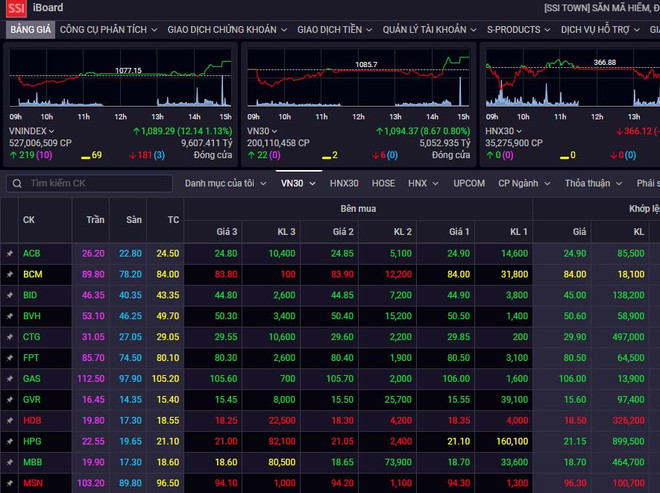Pin the HPG stock row
Image resolution: width=660 pixels, height=493 pixels.
pyautogui.click(x=9, y=442)
